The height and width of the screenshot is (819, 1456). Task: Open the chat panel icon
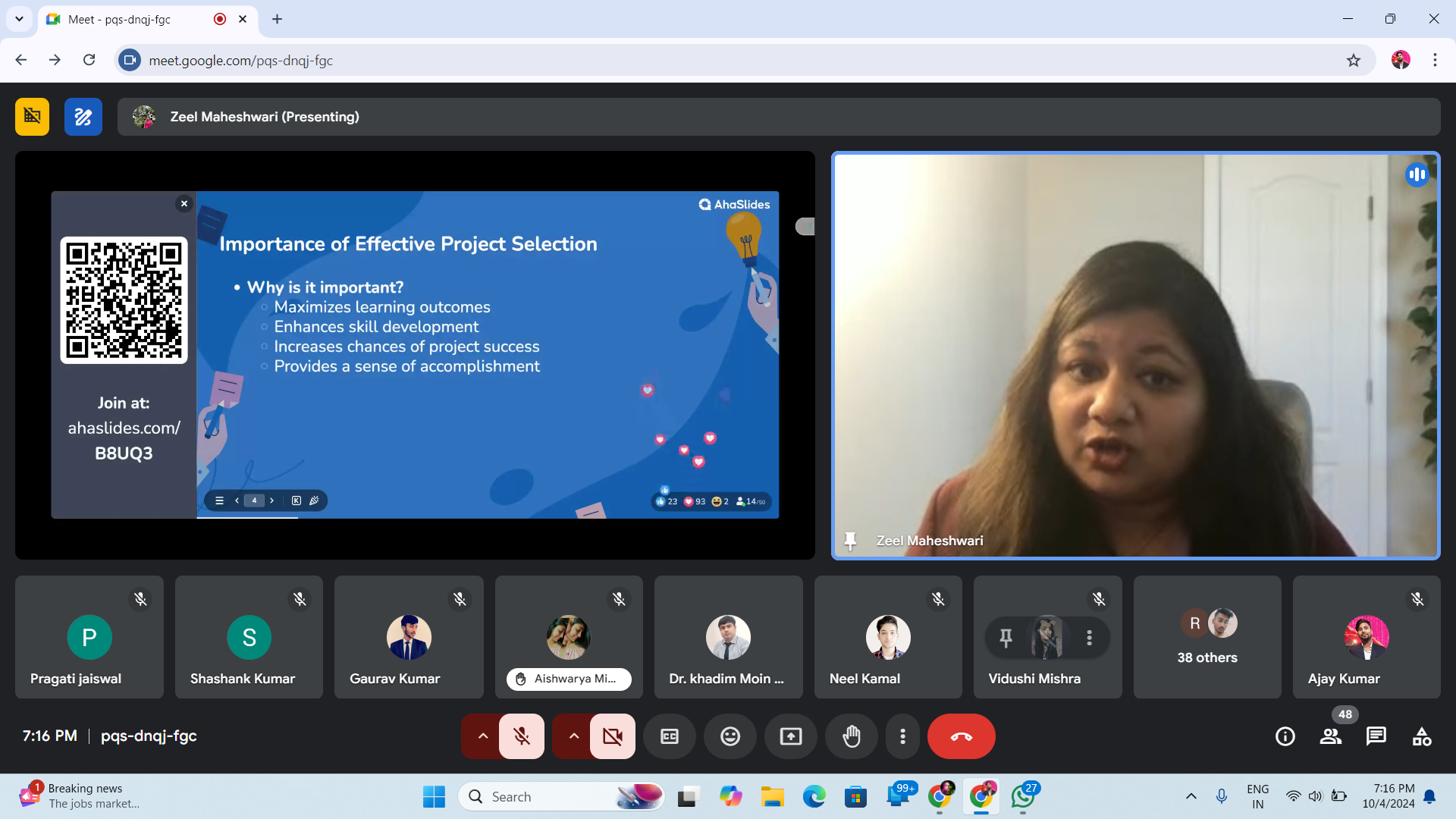point(1376,736)
